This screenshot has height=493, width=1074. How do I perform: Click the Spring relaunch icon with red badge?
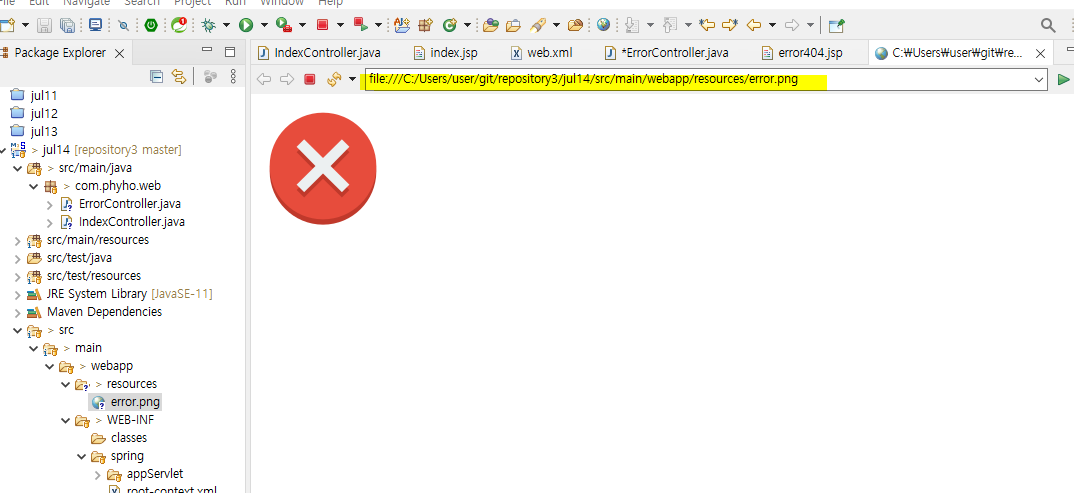pos(179,25)
